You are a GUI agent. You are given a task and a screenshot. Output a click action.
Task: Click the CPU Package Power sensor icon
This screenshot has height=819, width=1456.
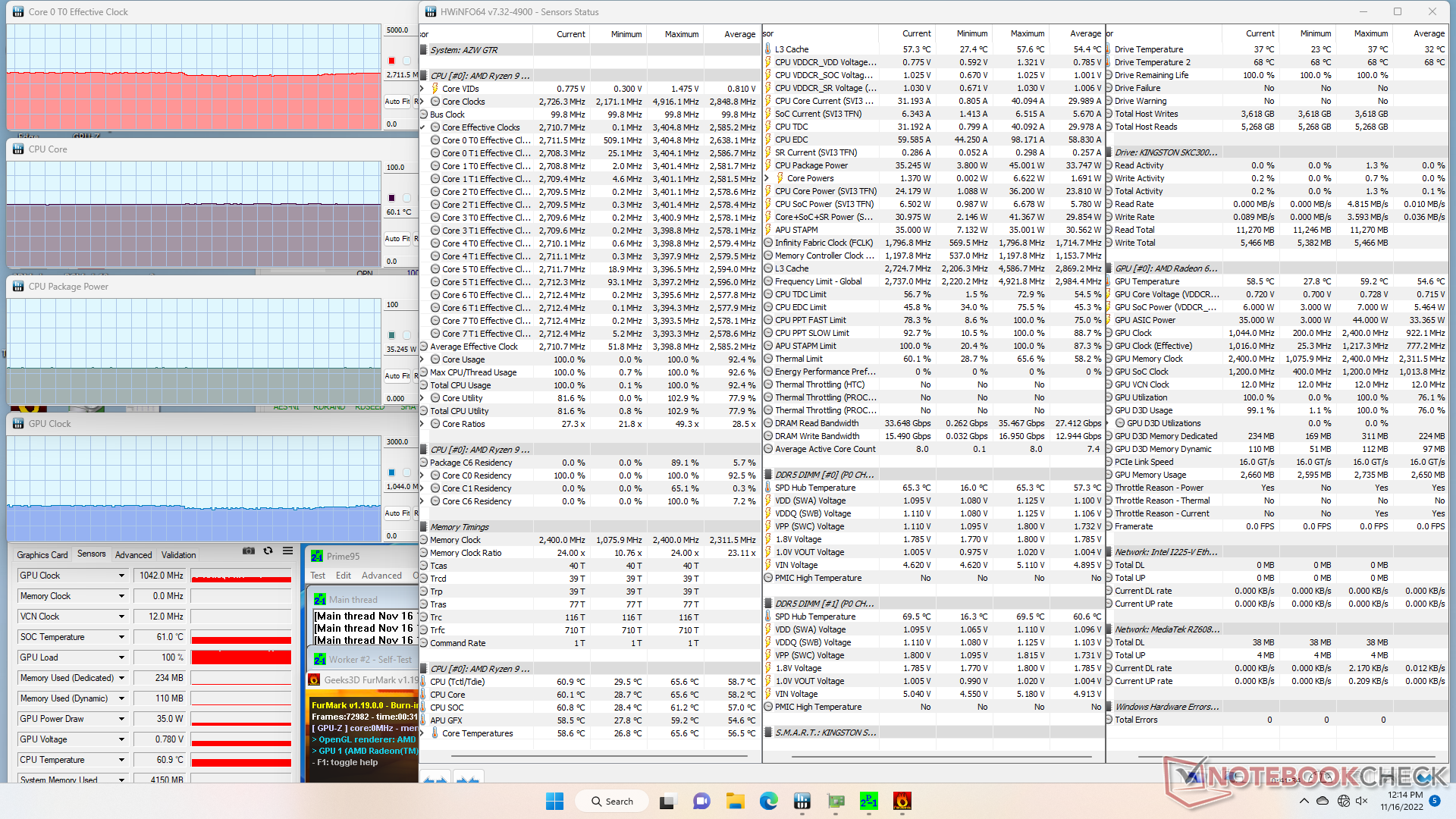tap(768, 165)
